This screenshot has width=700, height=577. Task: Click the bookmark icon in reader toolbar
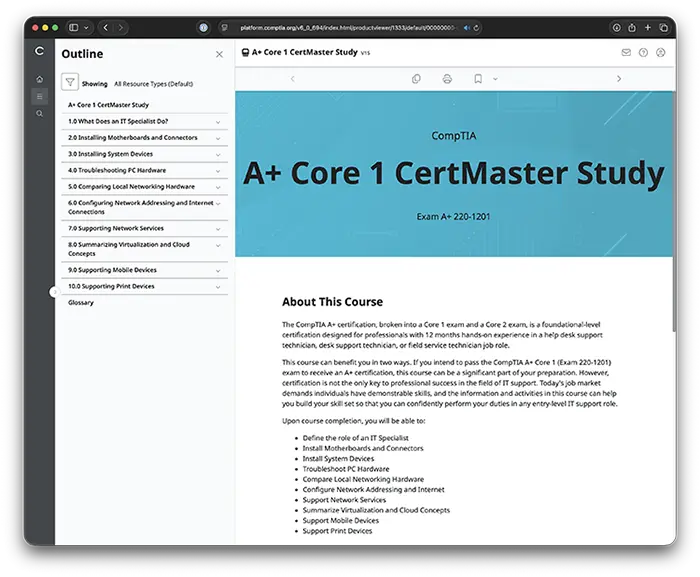(x=478, y=78)
